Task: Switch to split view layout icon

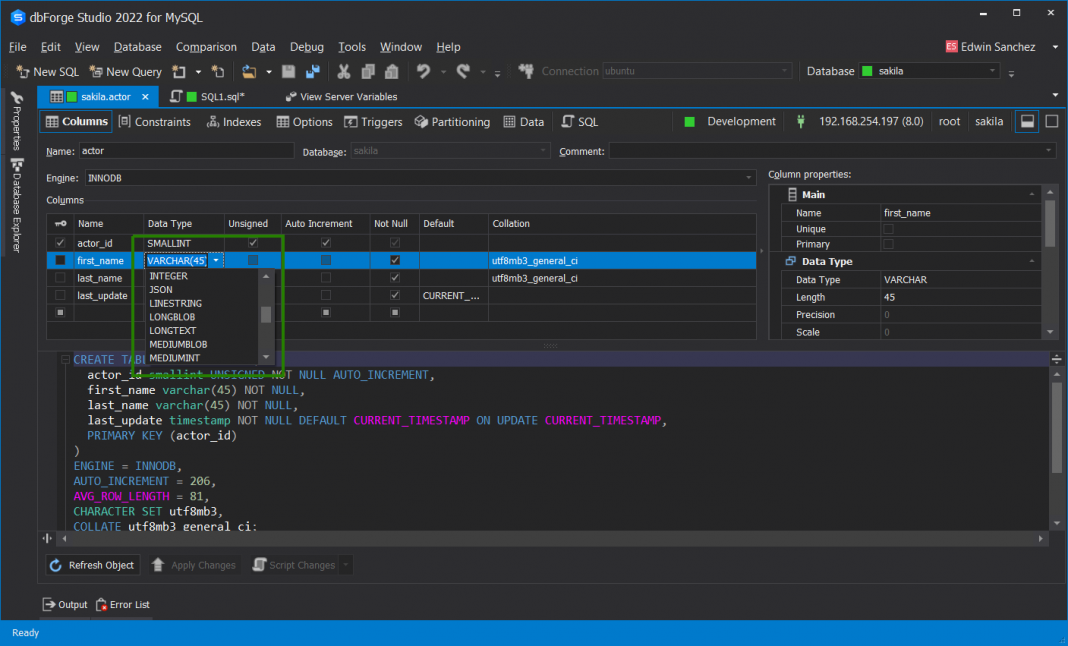Action: (x=1026, y=121)
